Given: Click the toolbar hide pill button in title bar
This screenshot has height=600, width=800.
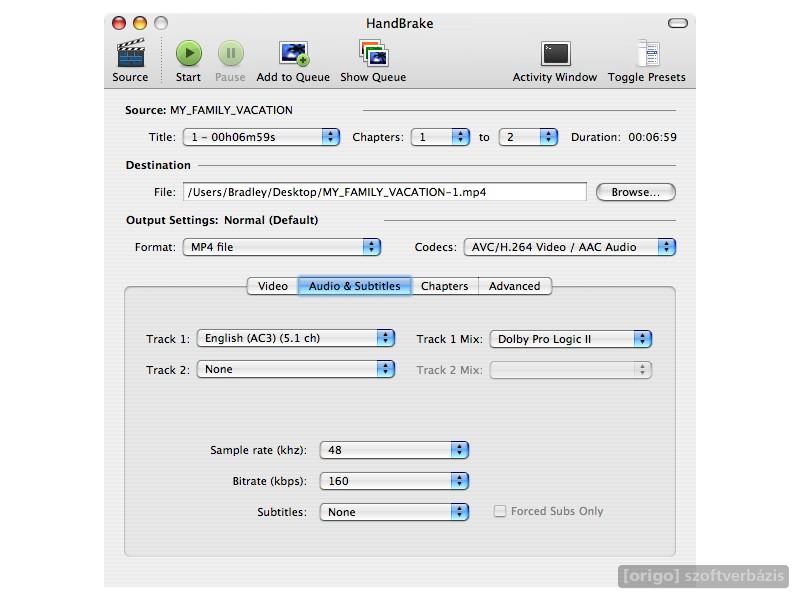Looking at the screenshot, I should (x=678, y=23).
